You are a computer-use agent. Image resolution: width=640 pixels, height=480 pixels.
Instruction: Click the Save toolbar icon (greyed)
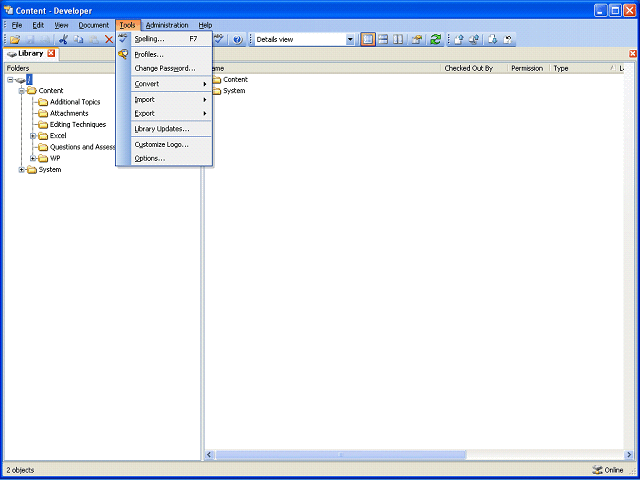[x=31, y=40]
